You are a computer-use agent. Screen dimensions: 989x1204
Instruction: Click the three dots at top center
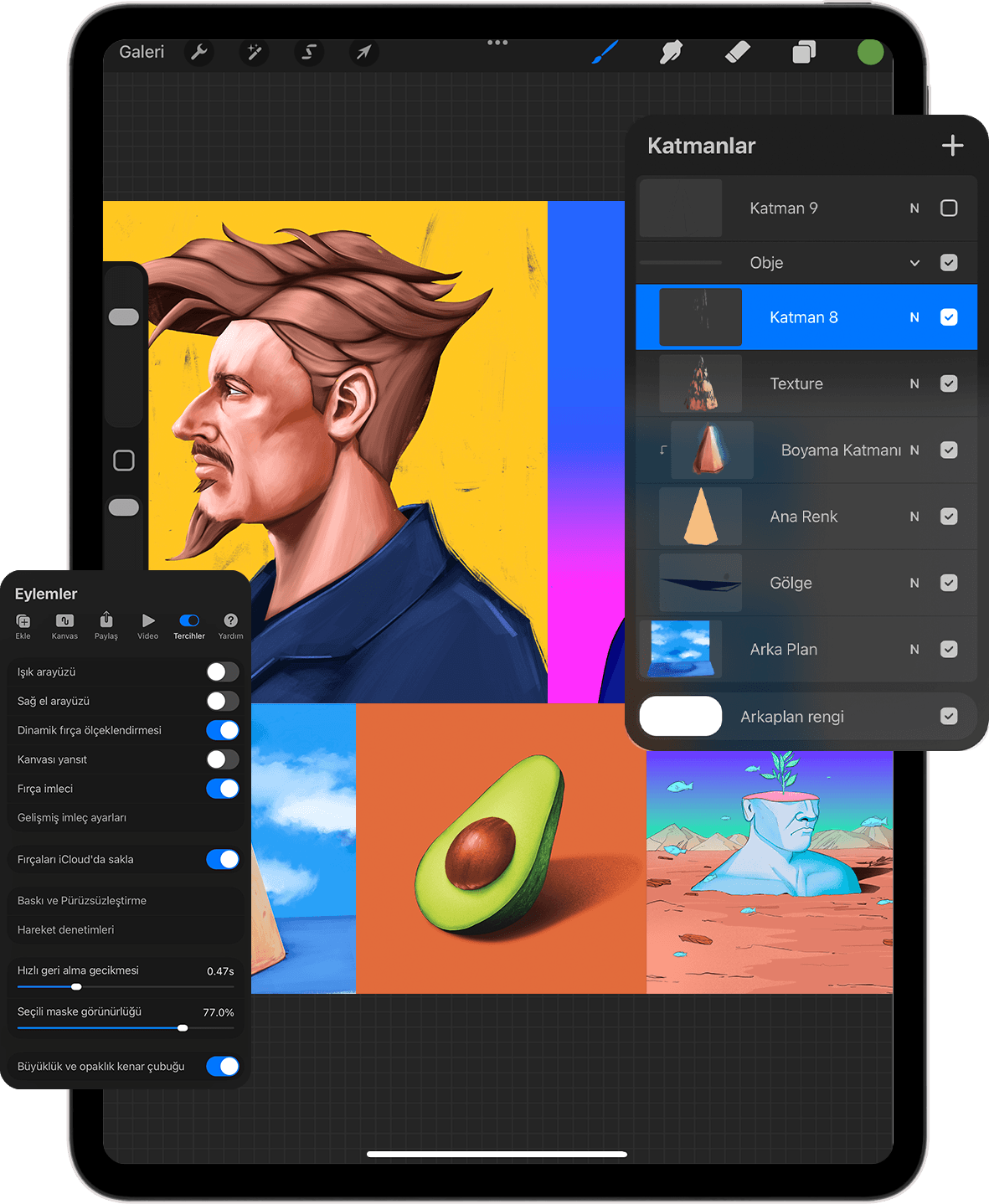pyautogui.click(x=497, y=42)
